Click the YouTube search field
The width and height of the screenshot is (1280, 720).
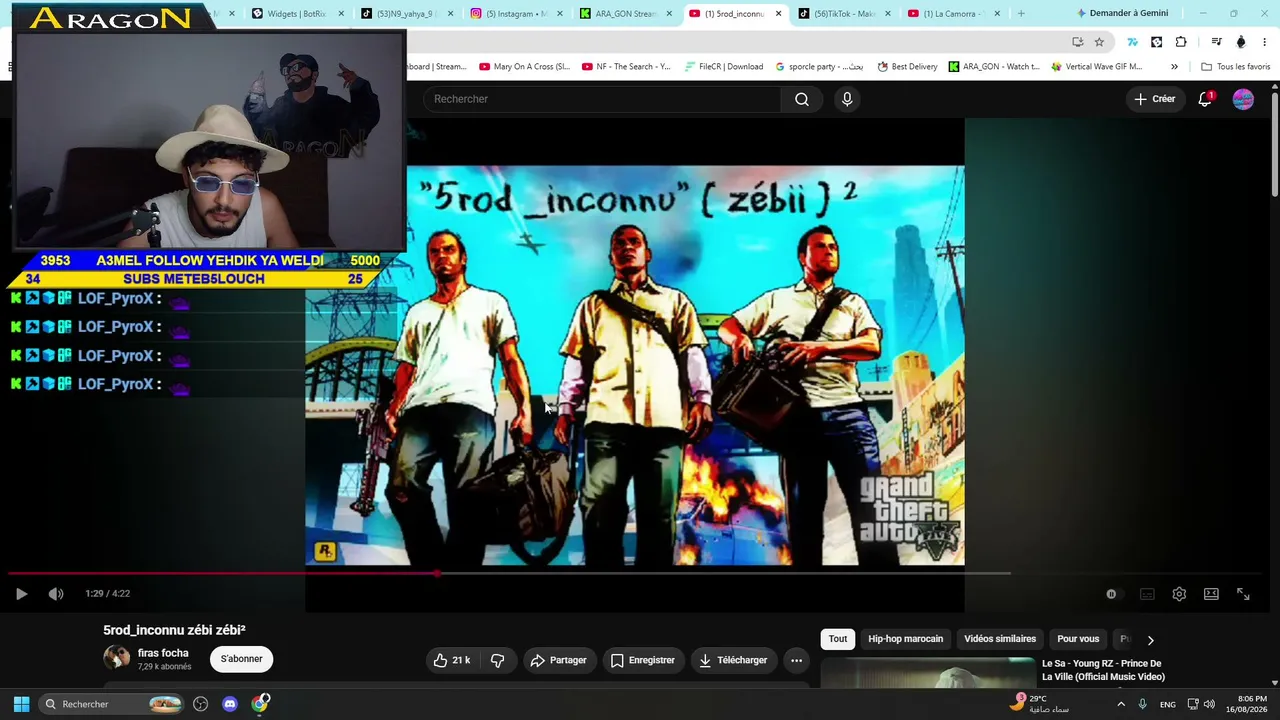602,99
